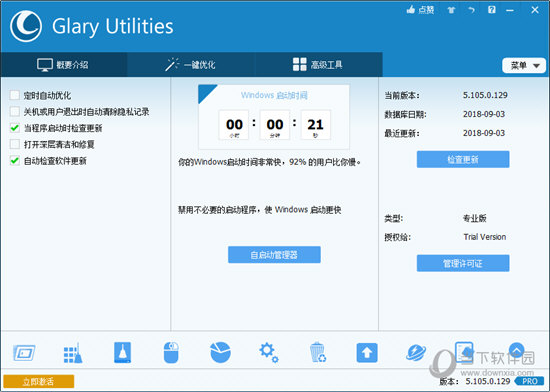The width and height of the screenshot is (550, 392).
Task: Click the 禁用不必要的启动程序 tip text
Action: tap(260, 210)
